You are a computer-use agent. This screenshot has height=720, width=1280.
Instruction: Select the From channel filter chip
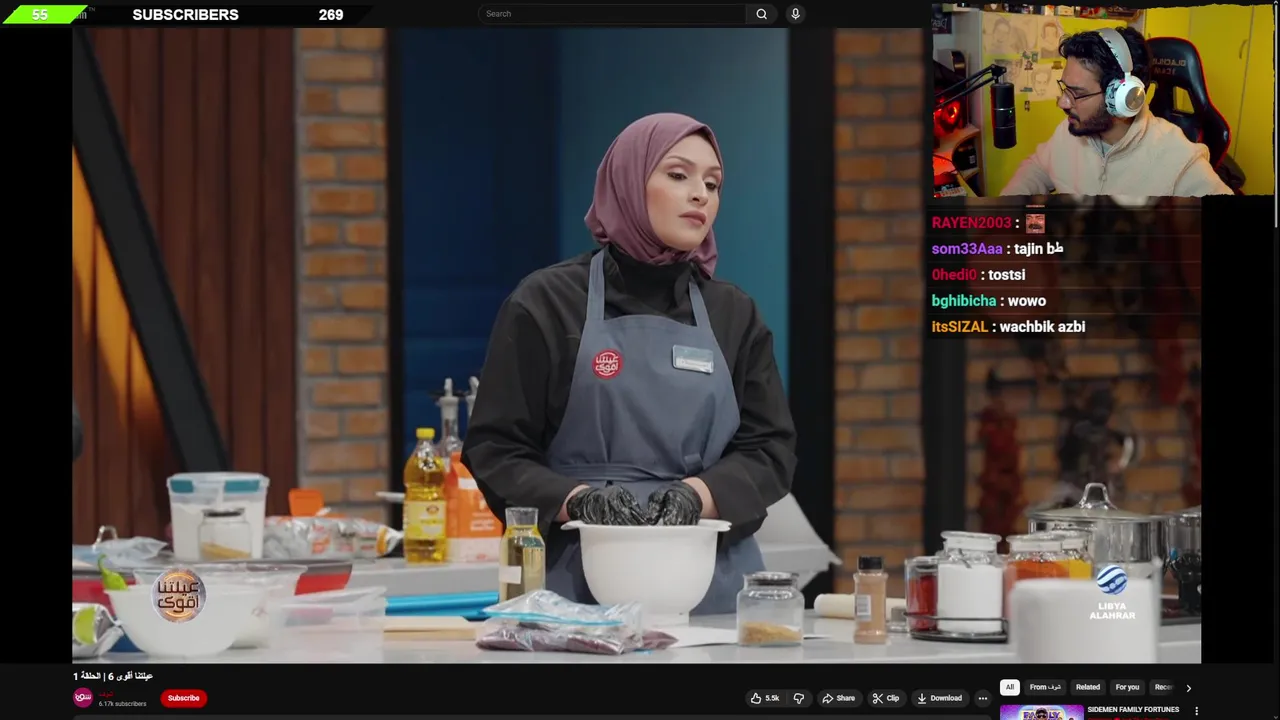pos(1046,687)
